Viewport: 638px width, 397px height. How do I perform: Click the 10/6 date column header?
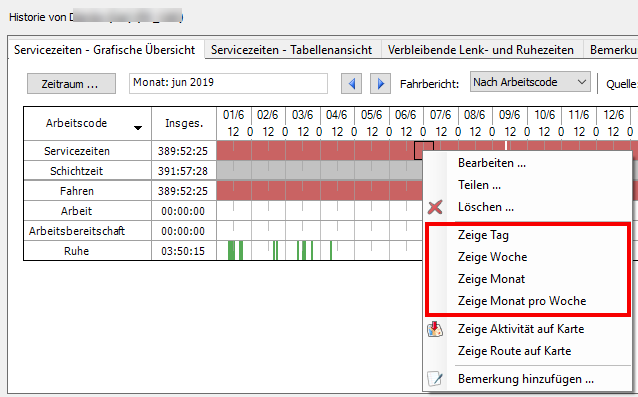544,116
